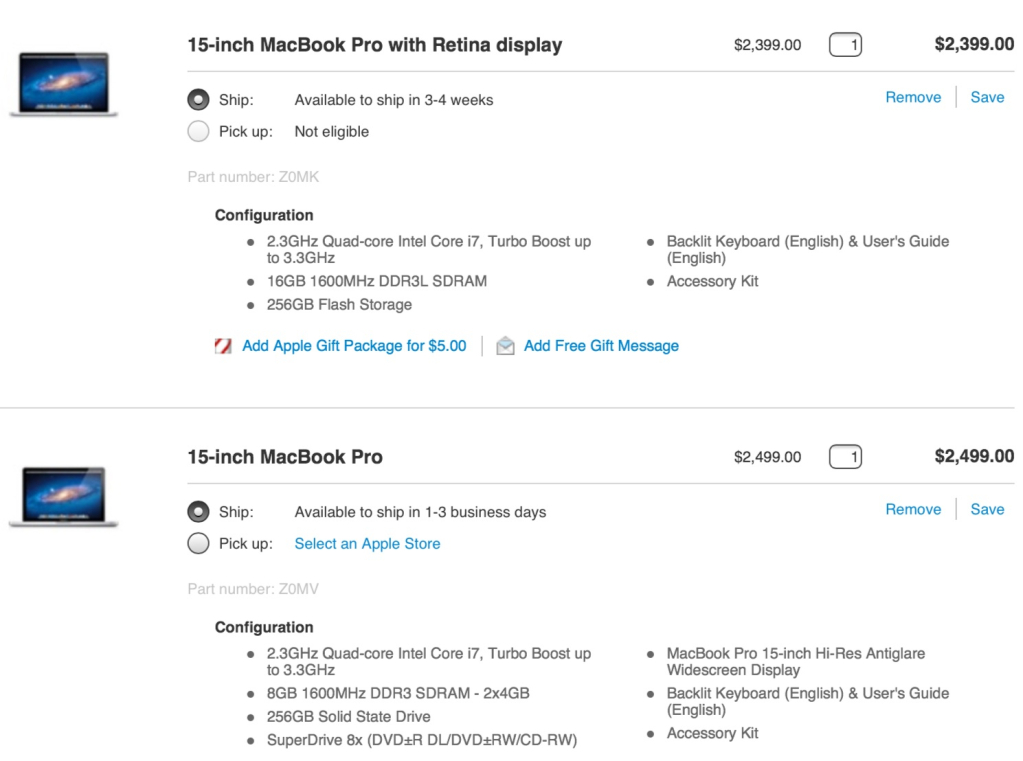The width and height of the screenshot is (1023, 761).
Task: Click Select an Apple Store link
Action: pos(367,544)
